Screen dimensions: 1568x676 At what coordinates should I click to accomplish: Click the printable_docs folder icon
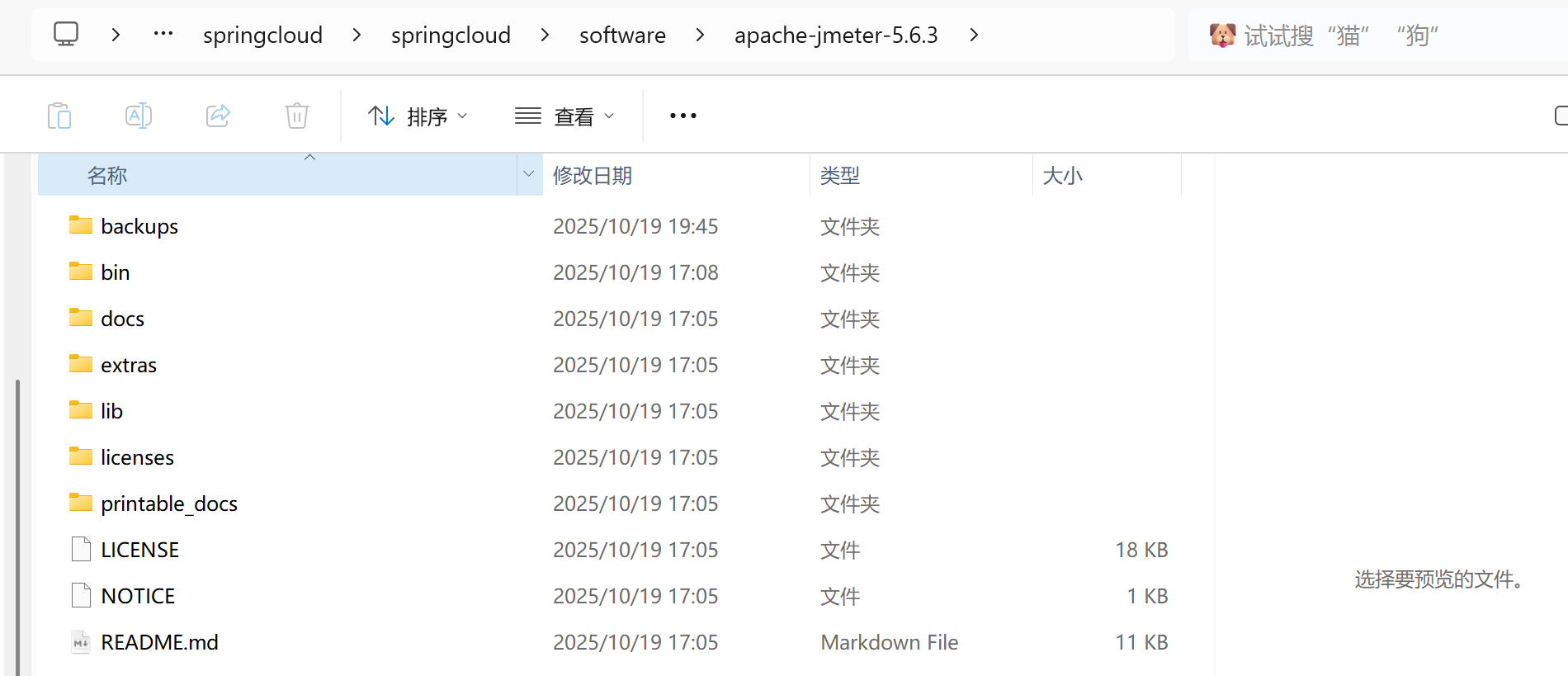[x=81, y=503]
